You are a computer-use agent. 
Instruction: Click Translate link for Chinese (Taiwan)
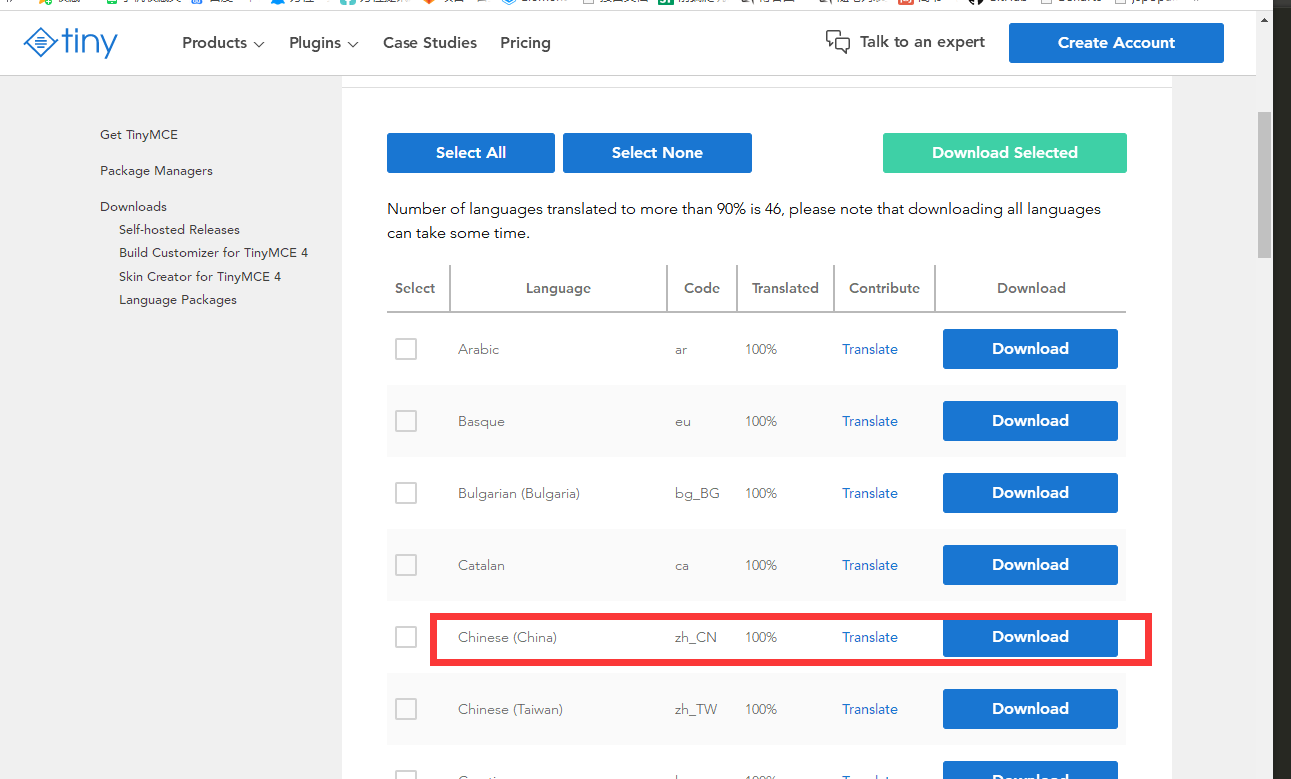coord(870,709)
